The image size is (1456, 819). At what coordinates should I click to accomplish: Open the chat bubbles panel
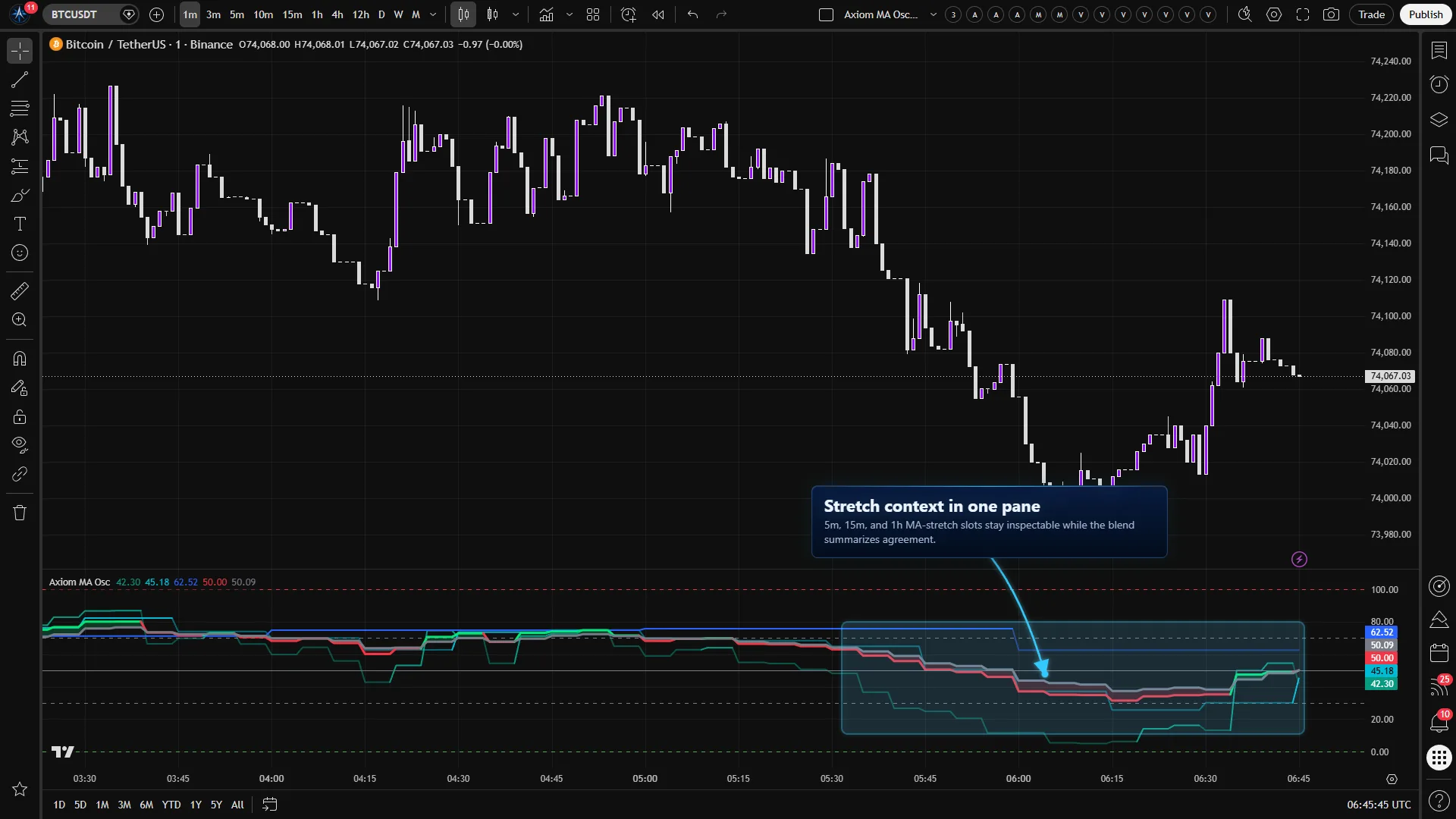[1439, 155]
